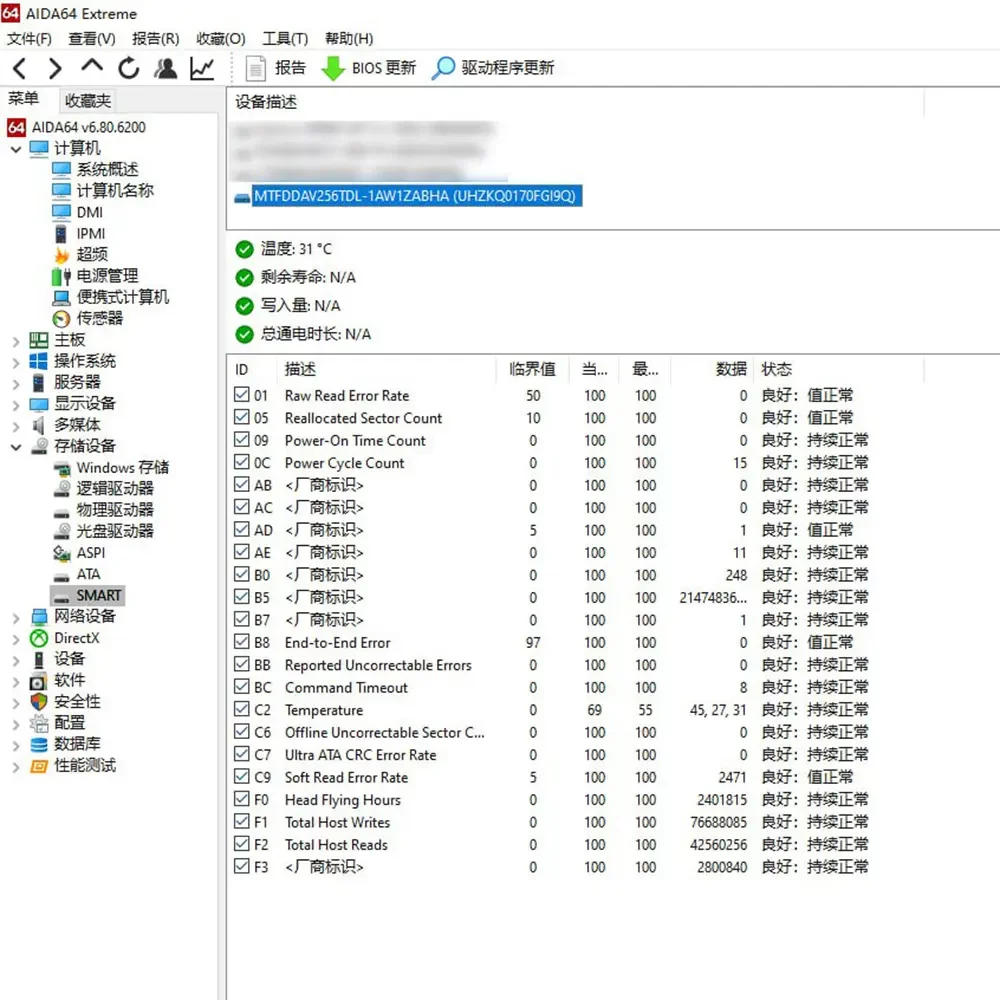This screenshot has width=1000, height=1000.
Task: Toggle checkbox for F2 Total Host Reads
Action: pyautogui.click(x=242, y=844)
